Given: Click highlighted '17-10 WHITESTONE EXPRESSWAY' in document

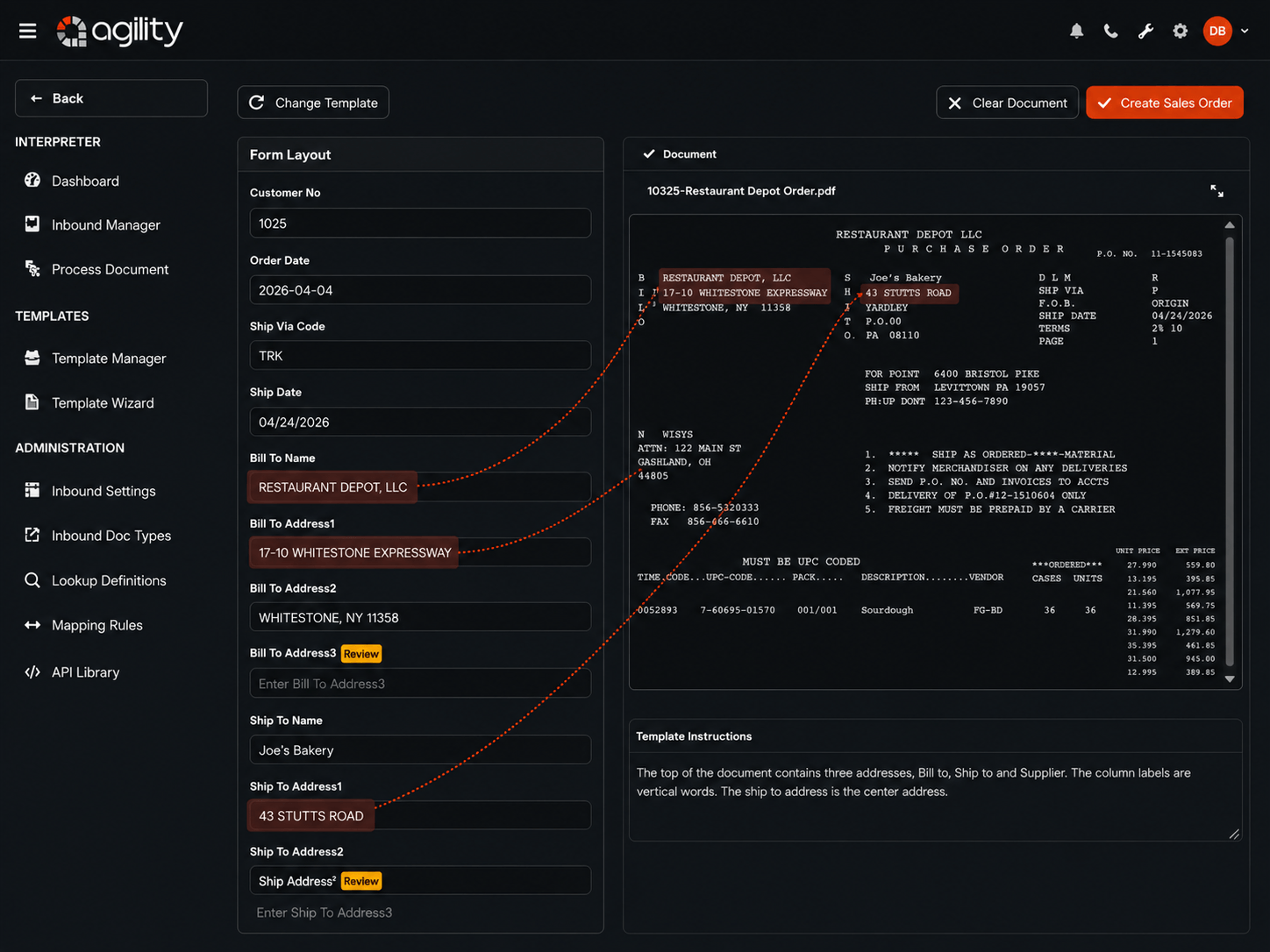Looking at the screenshot, I should point(745,293).
